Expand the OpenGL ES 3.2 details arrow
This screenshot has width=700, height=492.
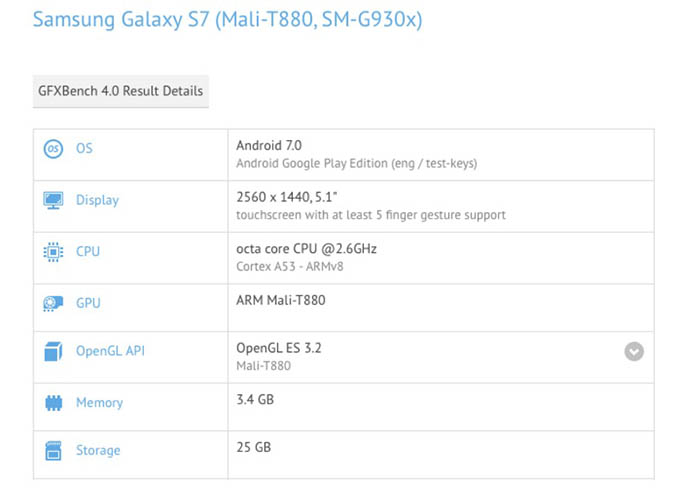pos(634,352)
